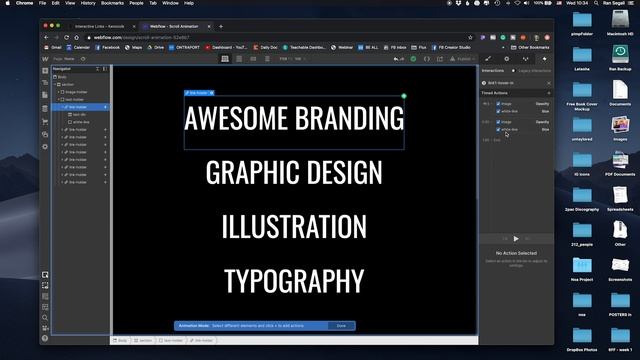Add a new timed action with plus icon
640x360 pixels.
click(549, 93)
